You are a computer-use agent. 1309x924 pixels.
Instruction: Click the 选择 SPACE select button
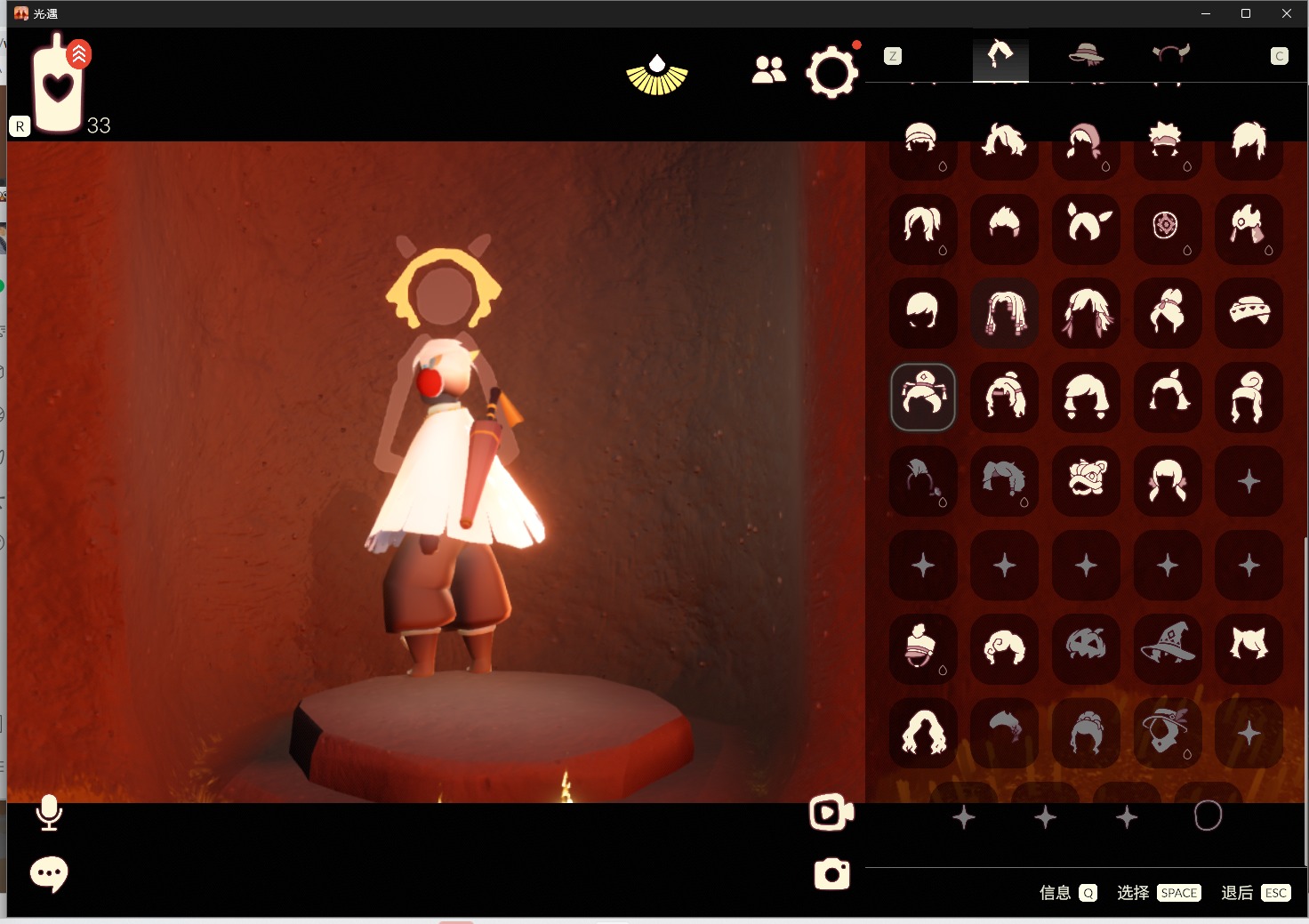coord(1159,893)
